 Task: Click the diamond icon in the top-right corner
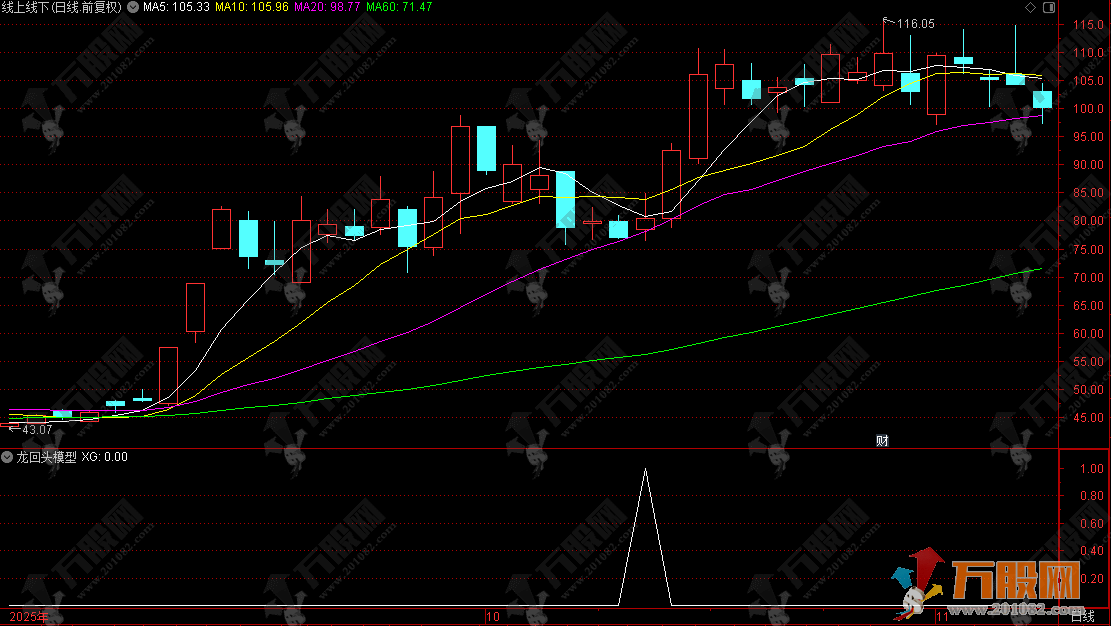(x=1030, y=7)
